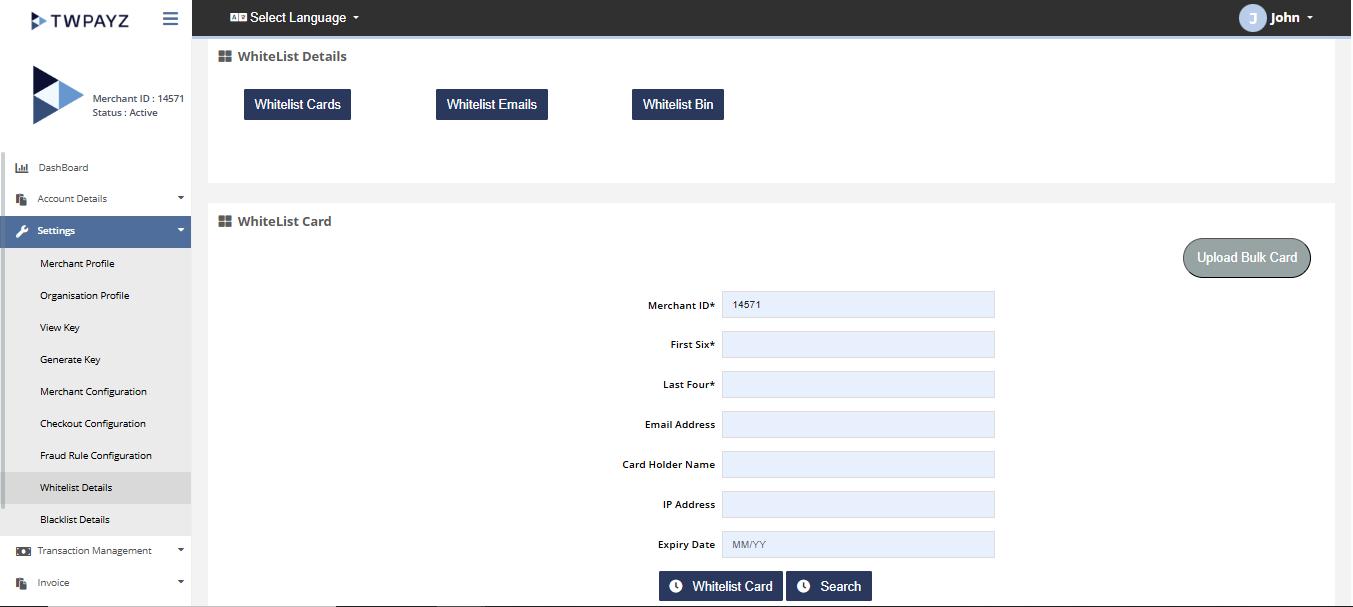Screen dimensions: 1353x607
Task: Go to Fraud Rule Configuration
Action: click(96, 456)
